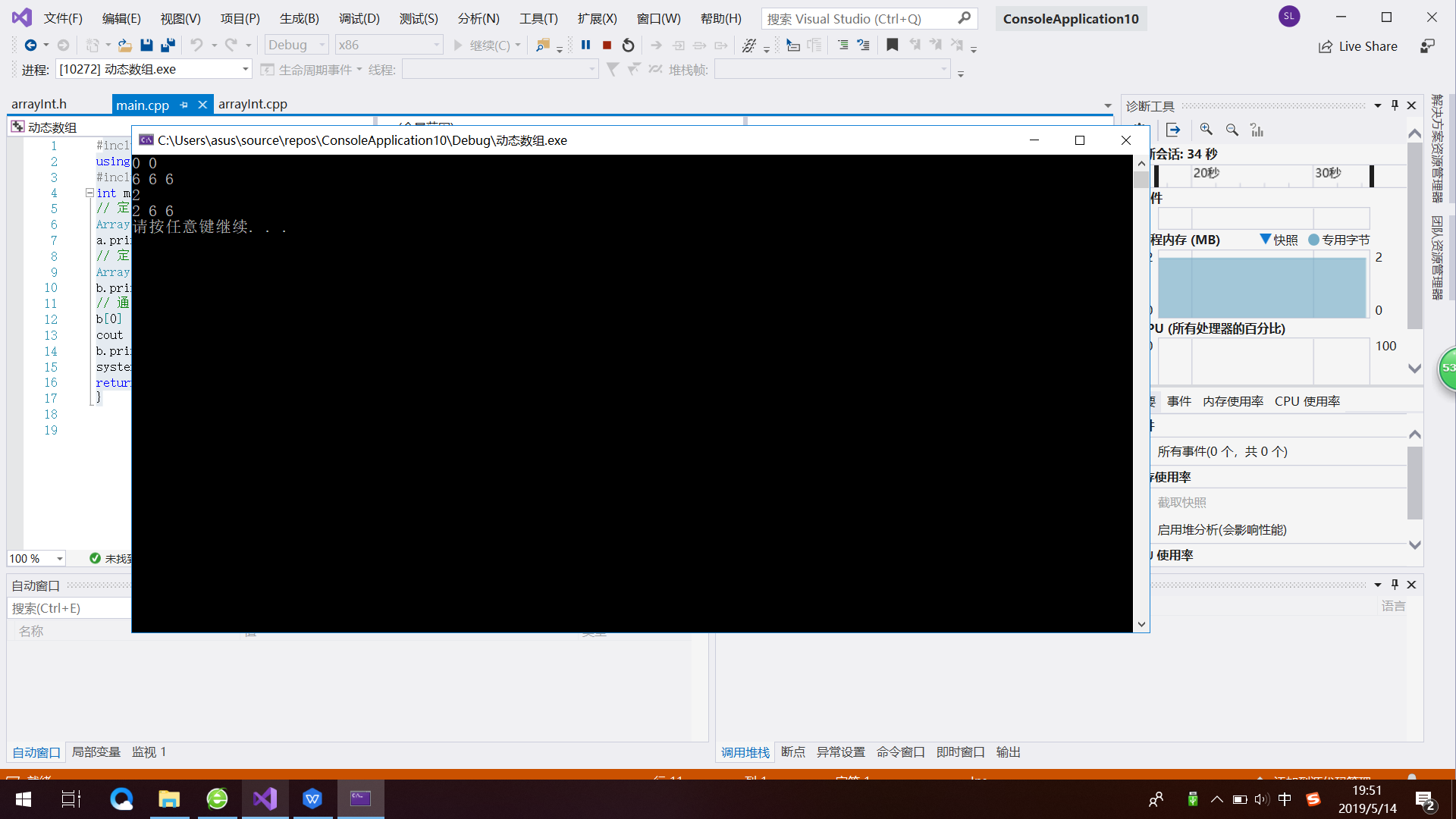Viewport: 1456px width, 819px height.
Task: Click the console window vertical scrollbar thumb
Action: (x=1141, y=180)
